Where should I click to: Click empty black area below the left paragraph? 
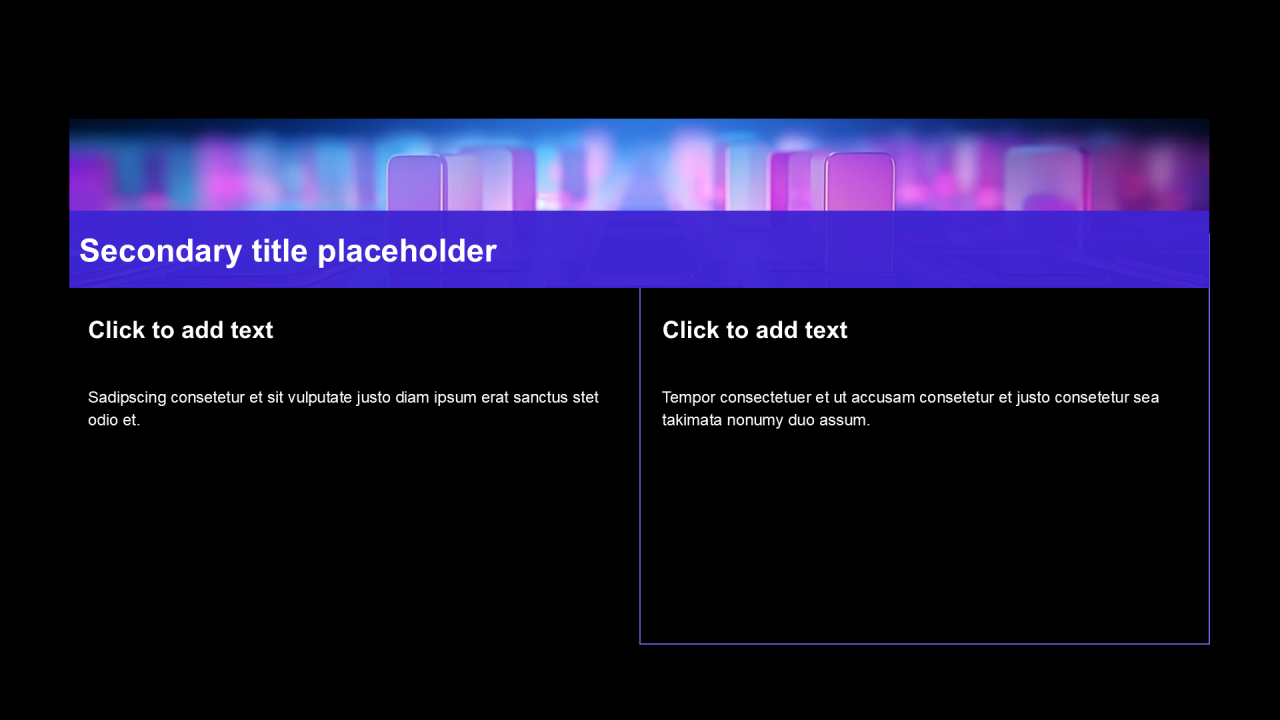350,540
